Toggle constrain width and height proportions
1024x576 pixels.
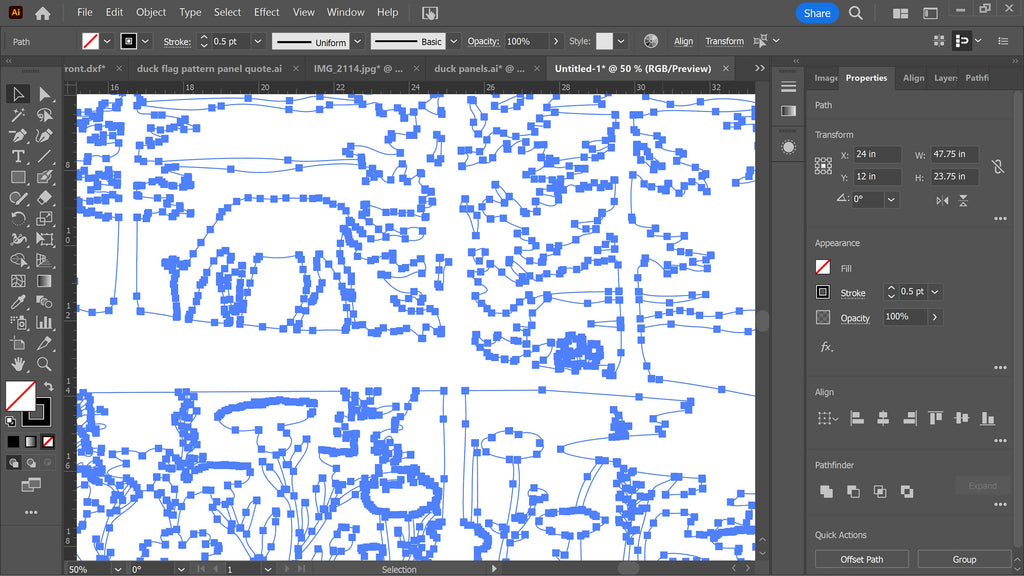point(997,166)
